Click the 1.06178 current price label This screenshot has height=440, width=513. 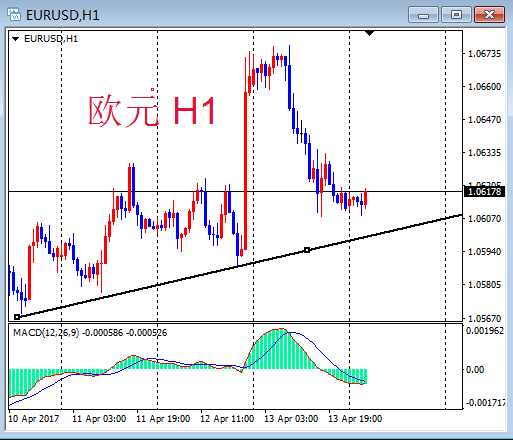coord(484,192)
